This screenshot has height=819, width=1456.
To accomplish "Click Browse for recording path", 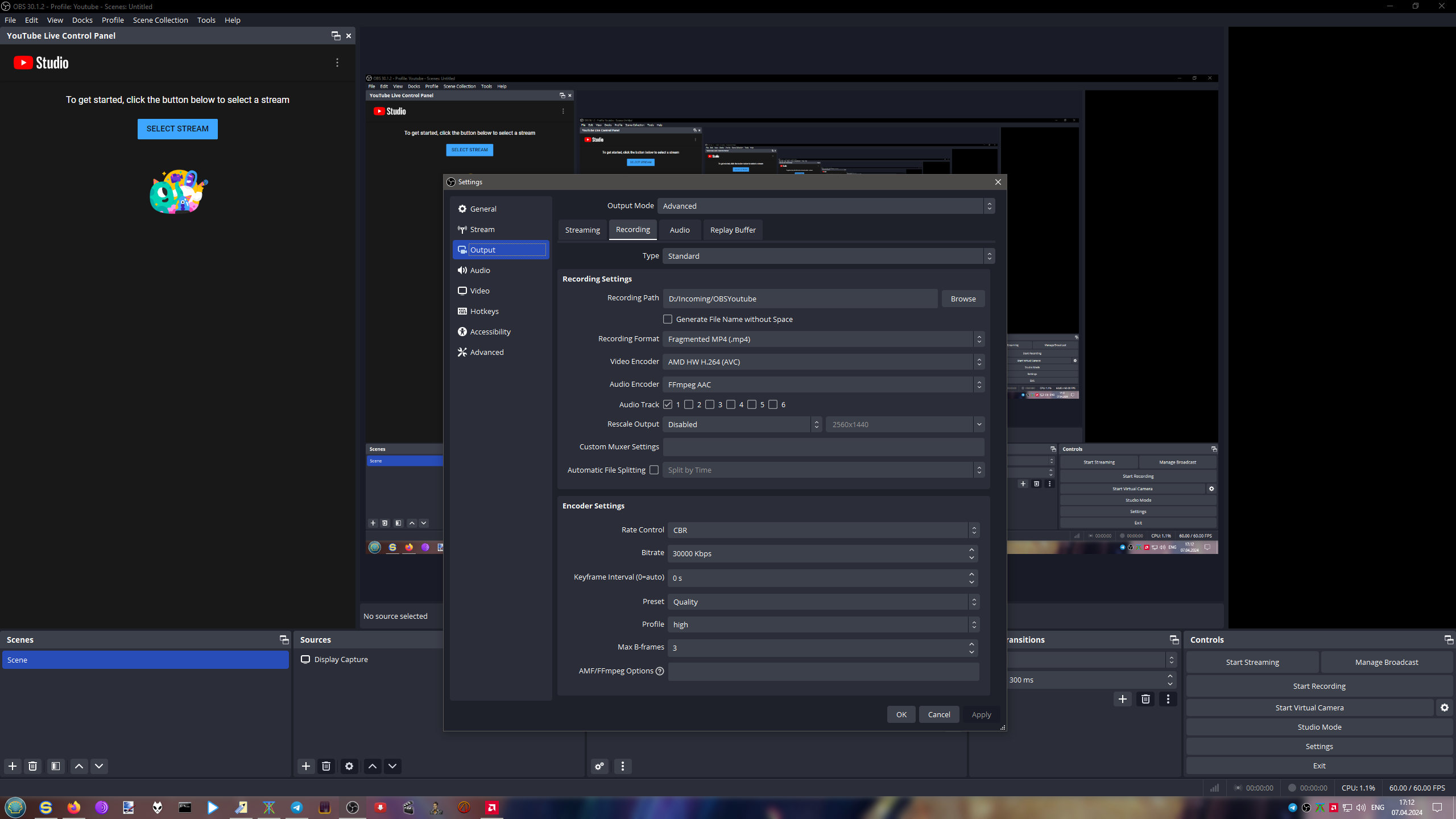I will [x=963, y=299].
